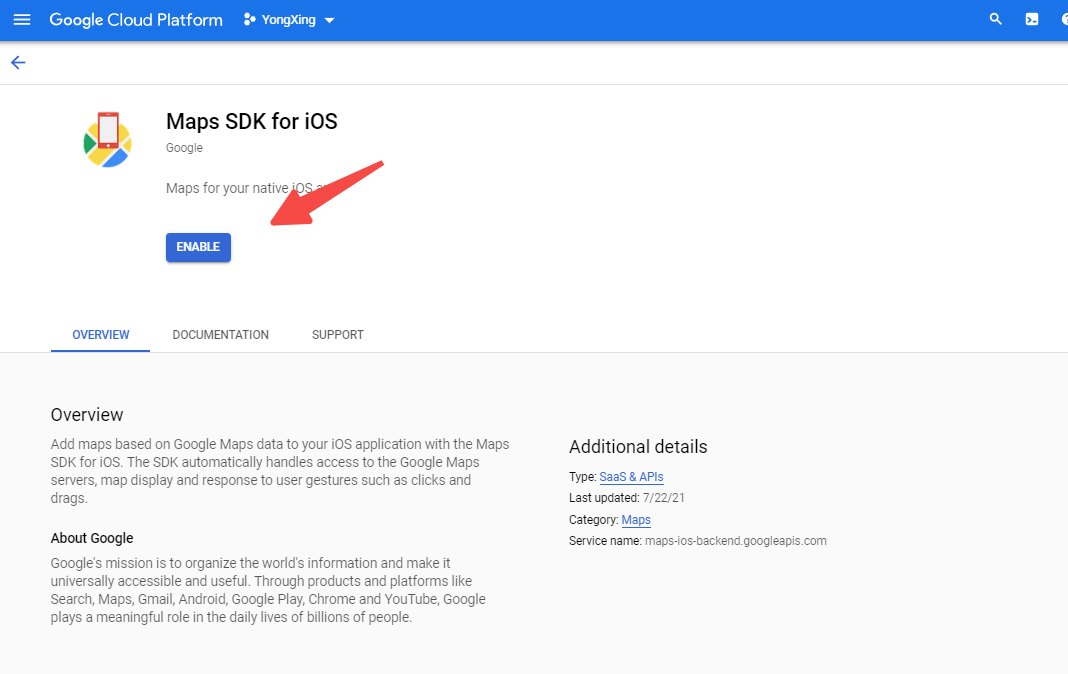Open the YongXing project selector dropdown
The image size is (1068, 674).
289,20
